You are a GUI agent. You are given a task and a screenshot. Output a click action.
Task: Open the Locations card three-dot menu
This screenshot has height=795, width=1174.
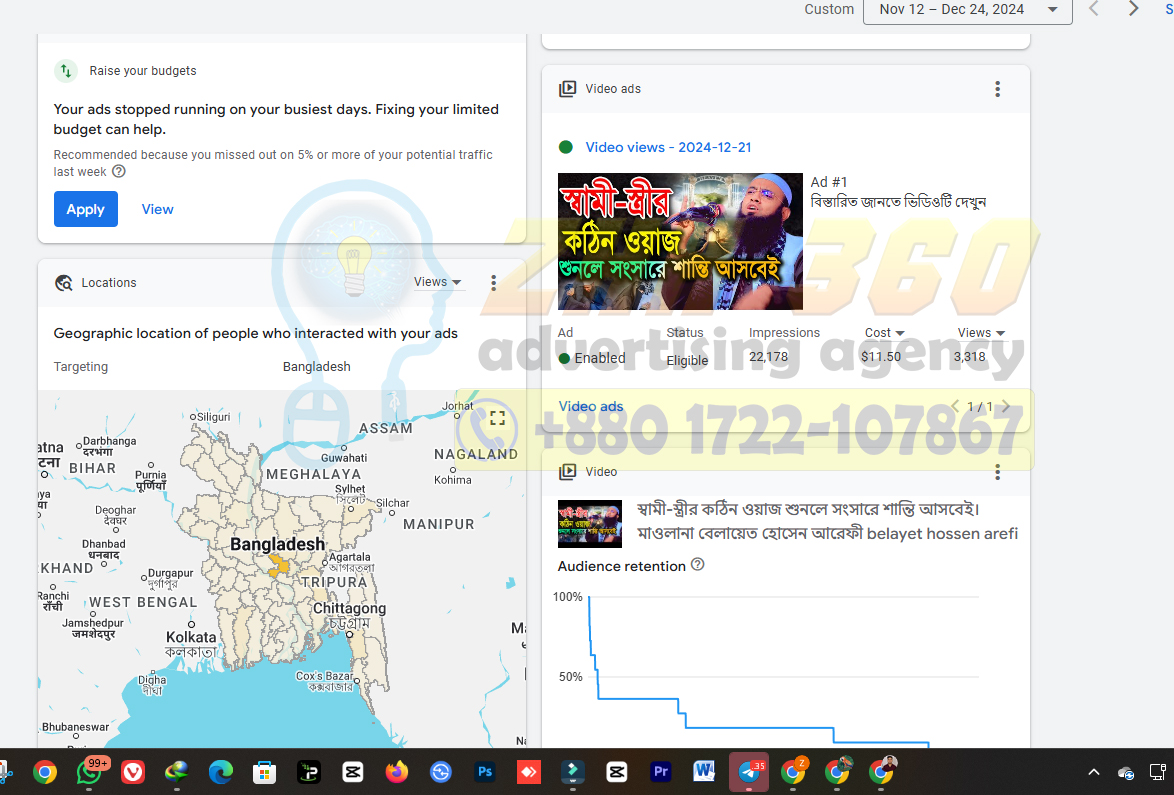493,282
